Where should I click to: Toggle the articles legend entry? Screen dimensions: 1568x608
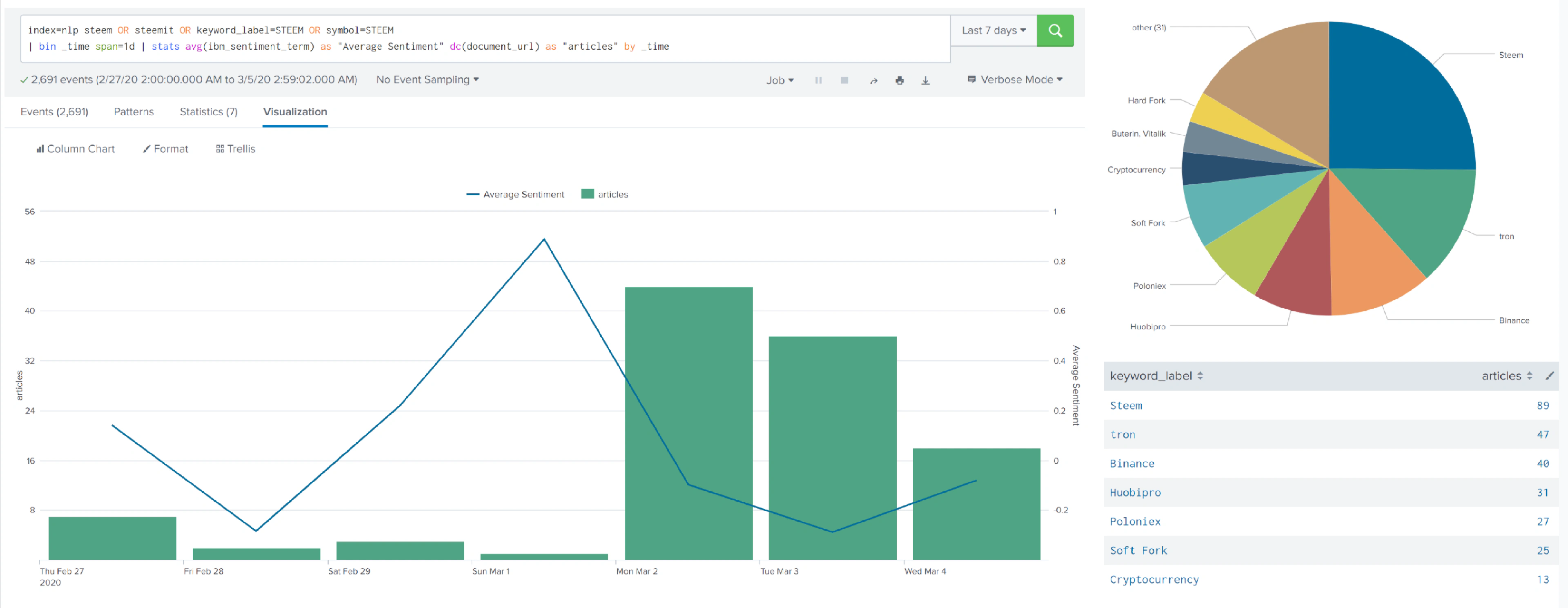point(604,194)
